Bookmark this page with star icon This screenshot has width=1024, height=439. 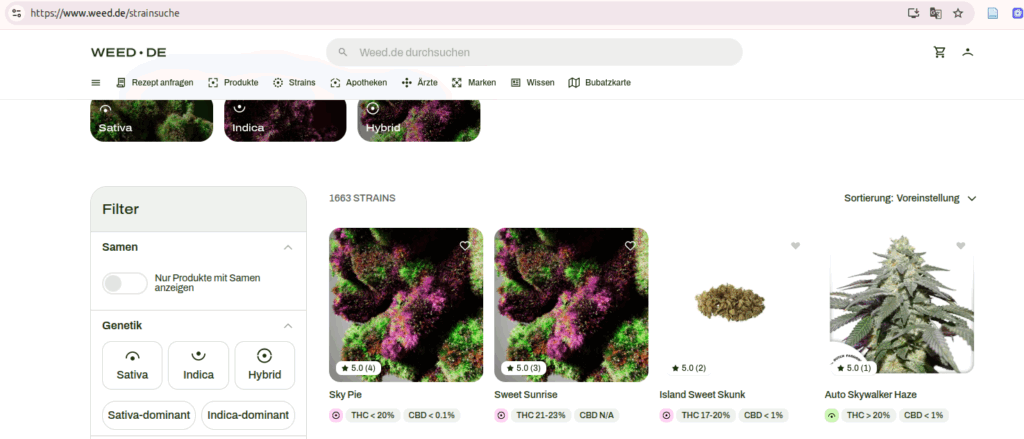pos(958,13)
